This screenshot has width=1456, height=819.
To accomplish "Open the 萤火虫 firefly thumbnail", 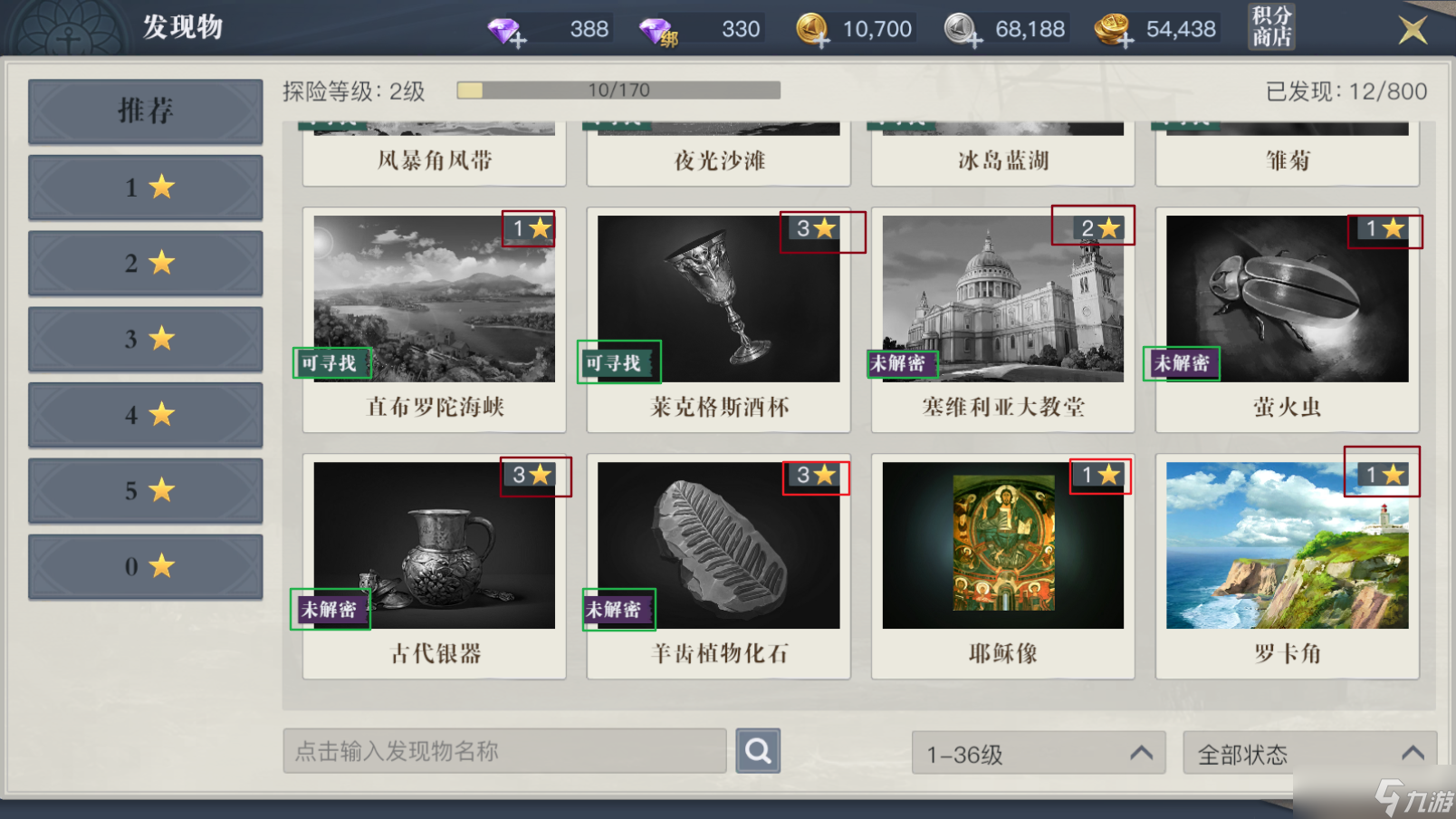I will [1288, 299].
